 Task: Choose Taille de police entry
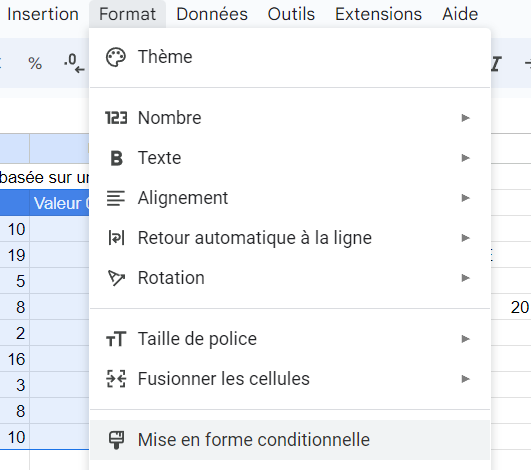tap(290, 339)
